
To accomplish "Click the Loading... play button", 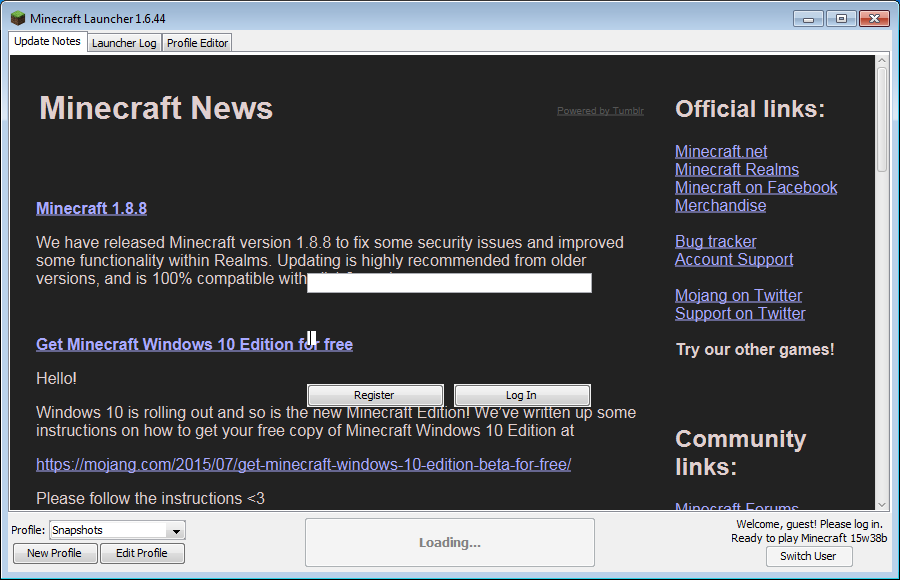I will [450, 543].
